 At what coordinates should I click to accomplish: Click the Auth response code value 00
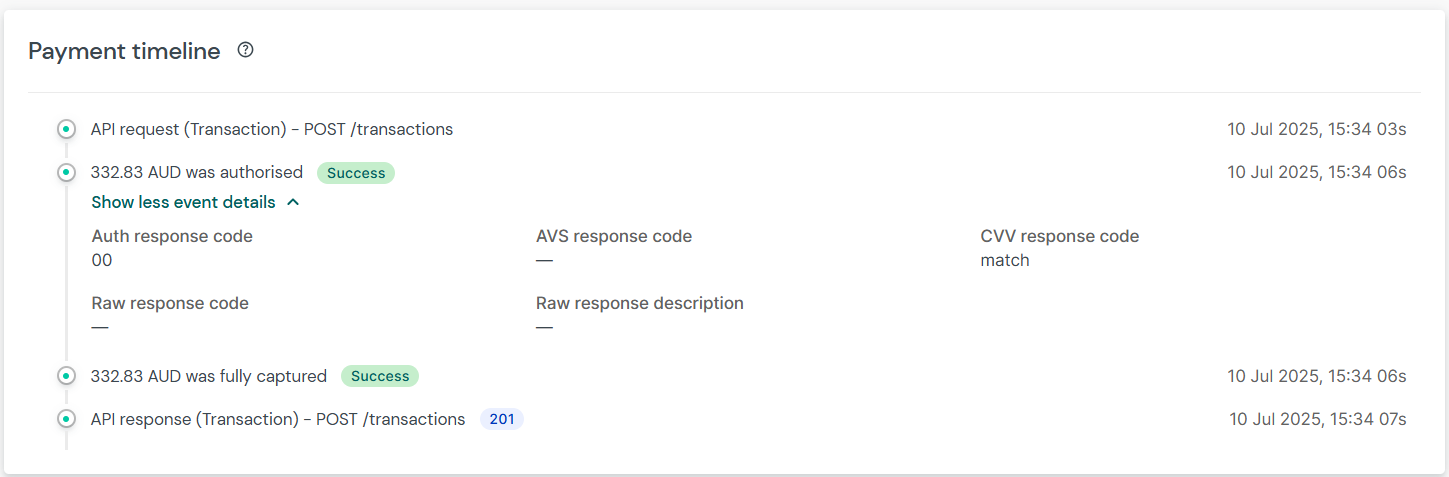102,261
